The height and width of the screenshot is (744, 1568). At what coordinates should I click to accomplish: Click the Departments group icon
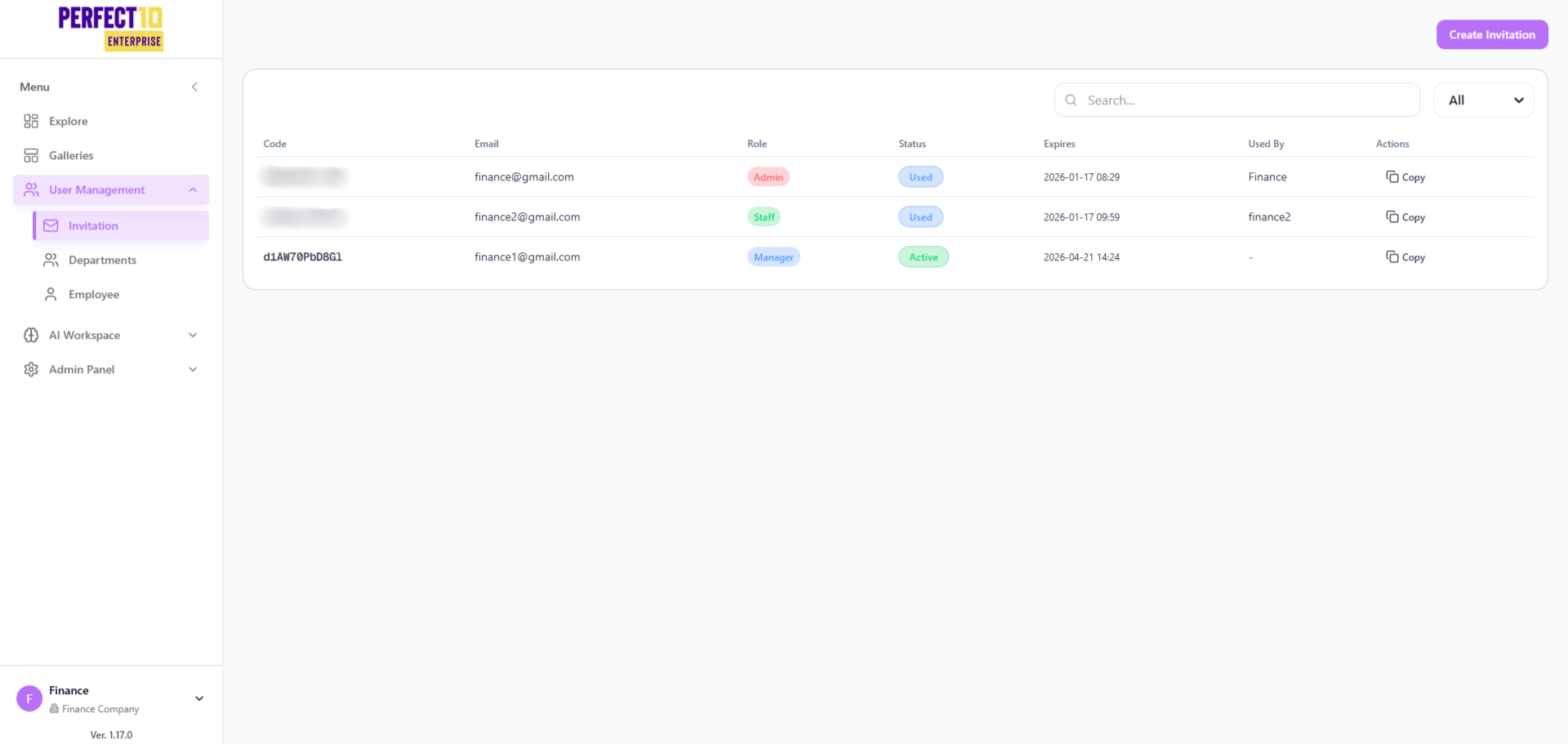[51, 260]
